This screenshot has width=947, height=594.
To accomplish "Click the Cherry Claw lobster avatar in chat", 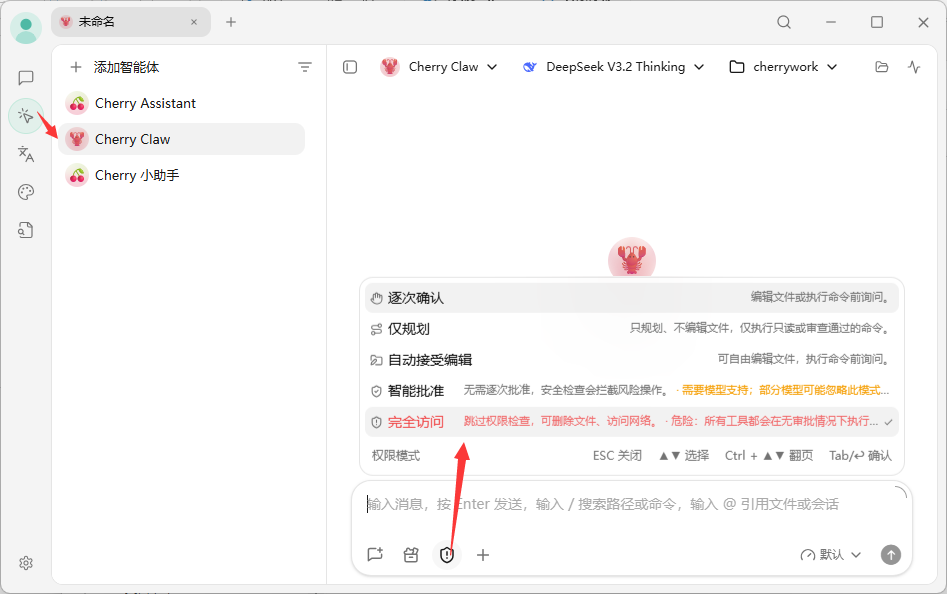I will coord(632,258).
